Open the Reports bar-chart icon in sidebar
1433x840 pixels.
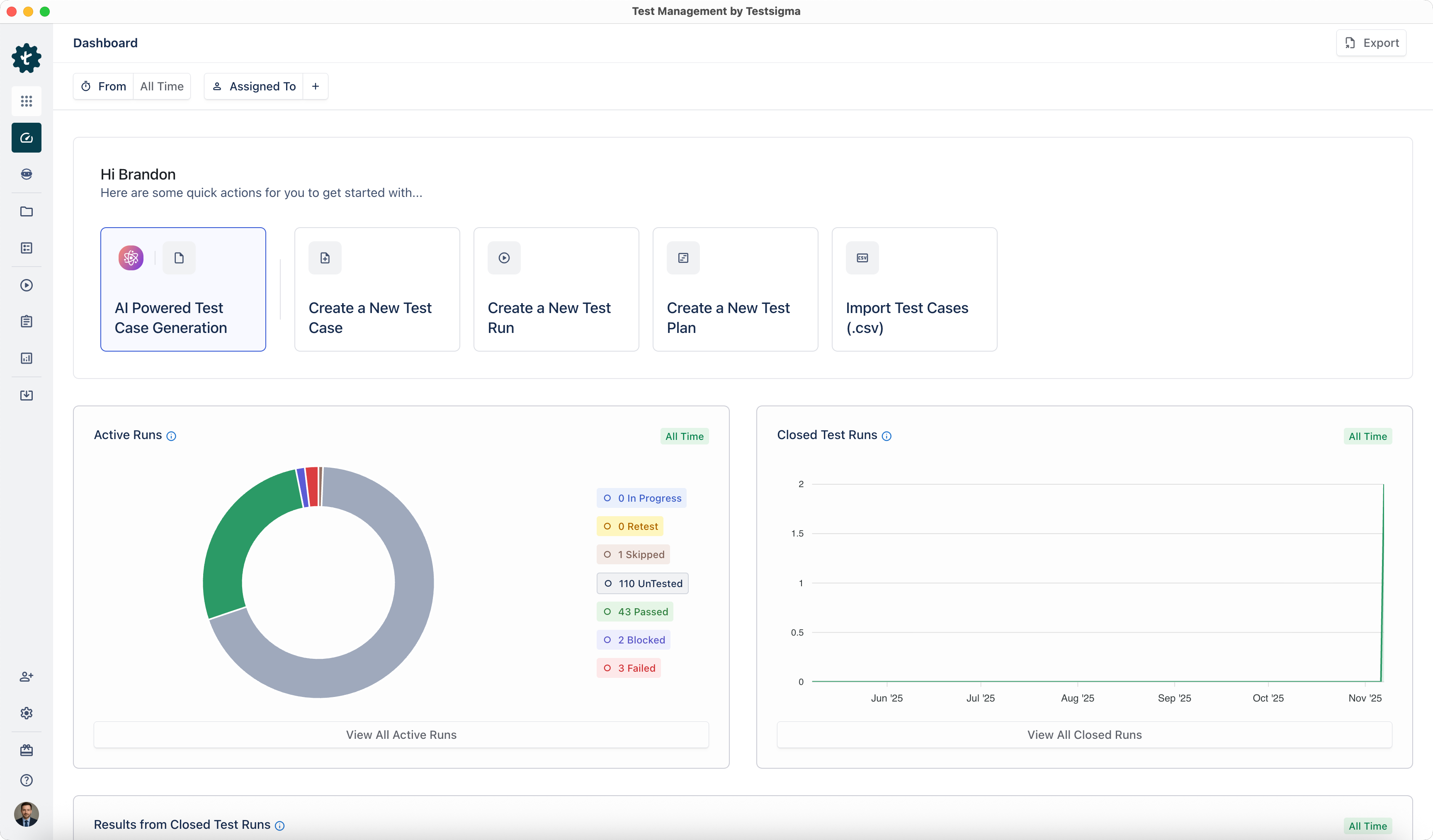(26, 358)
